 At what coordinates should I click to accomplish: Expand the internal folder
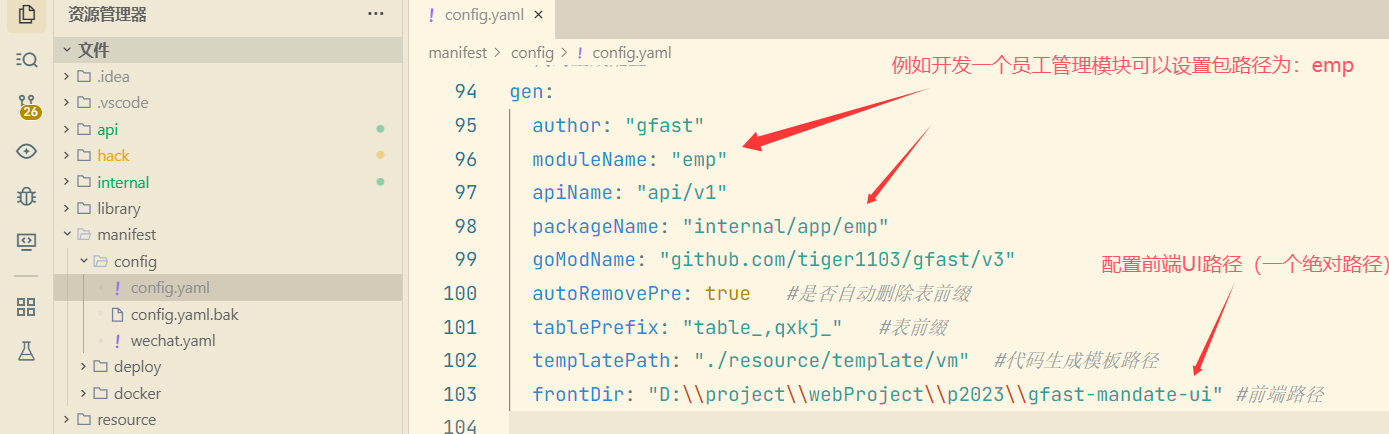click(x=123, y=182)
